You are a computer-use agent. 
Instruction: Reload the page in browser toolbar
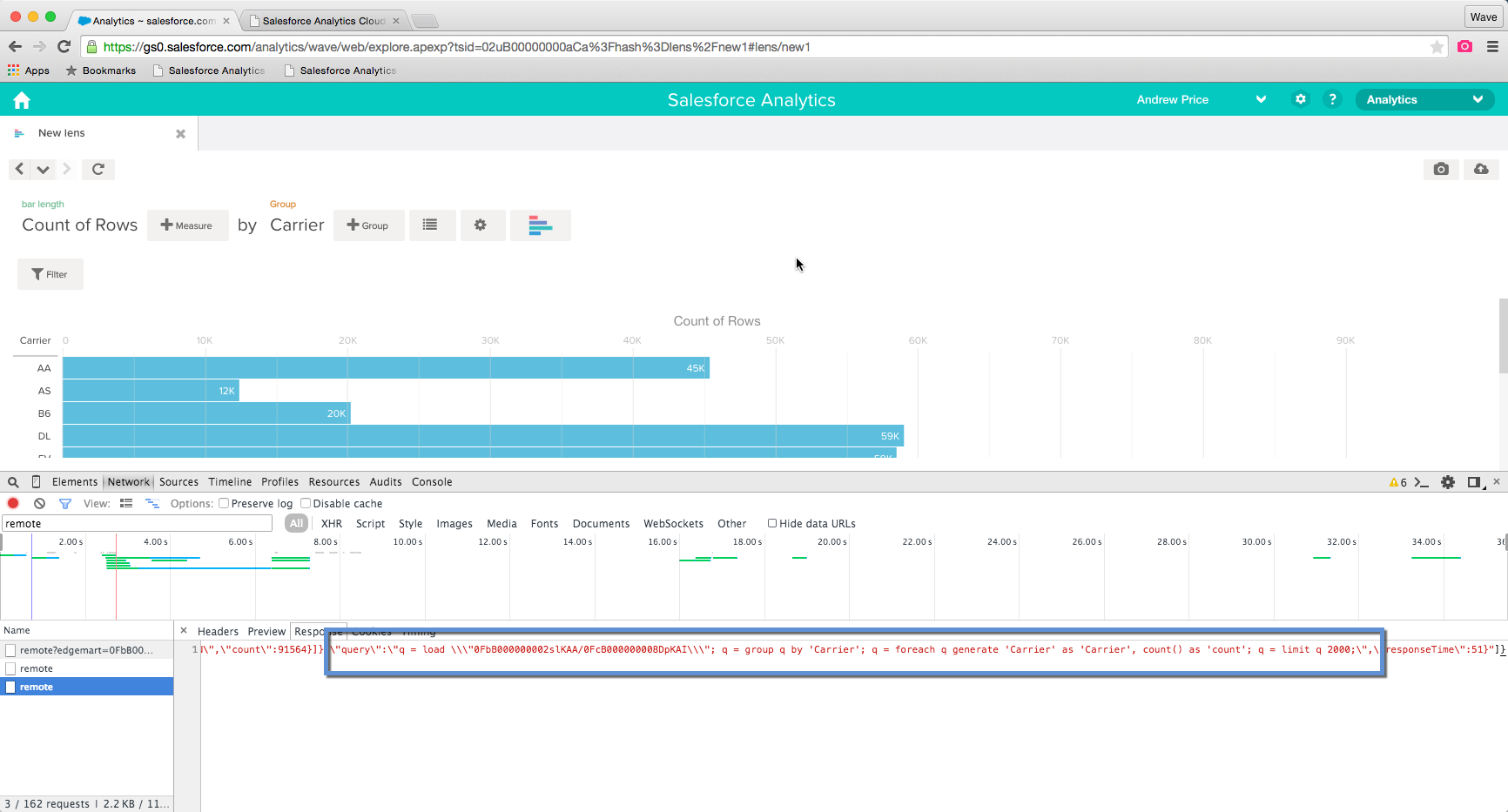[x=64, y=46]
